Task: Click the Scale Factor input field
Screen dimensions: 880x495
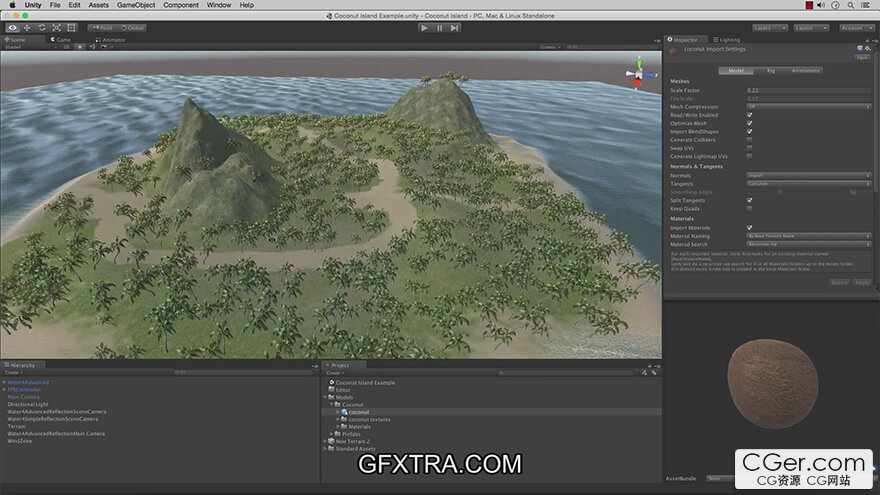Action: pos(808,90)
